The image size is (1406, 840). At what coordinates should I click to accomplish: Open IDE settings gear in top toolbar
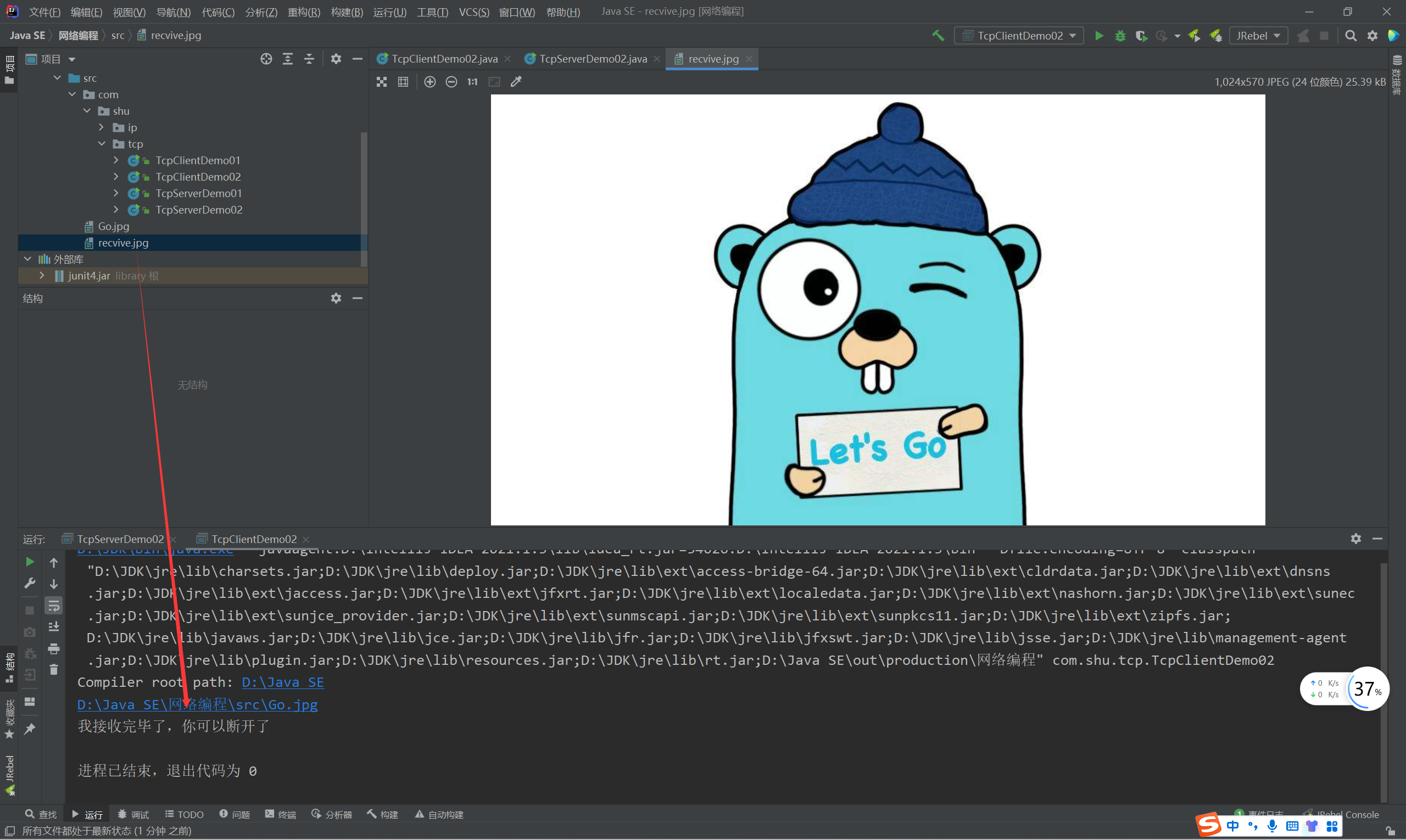click(x=1372, y=36)
